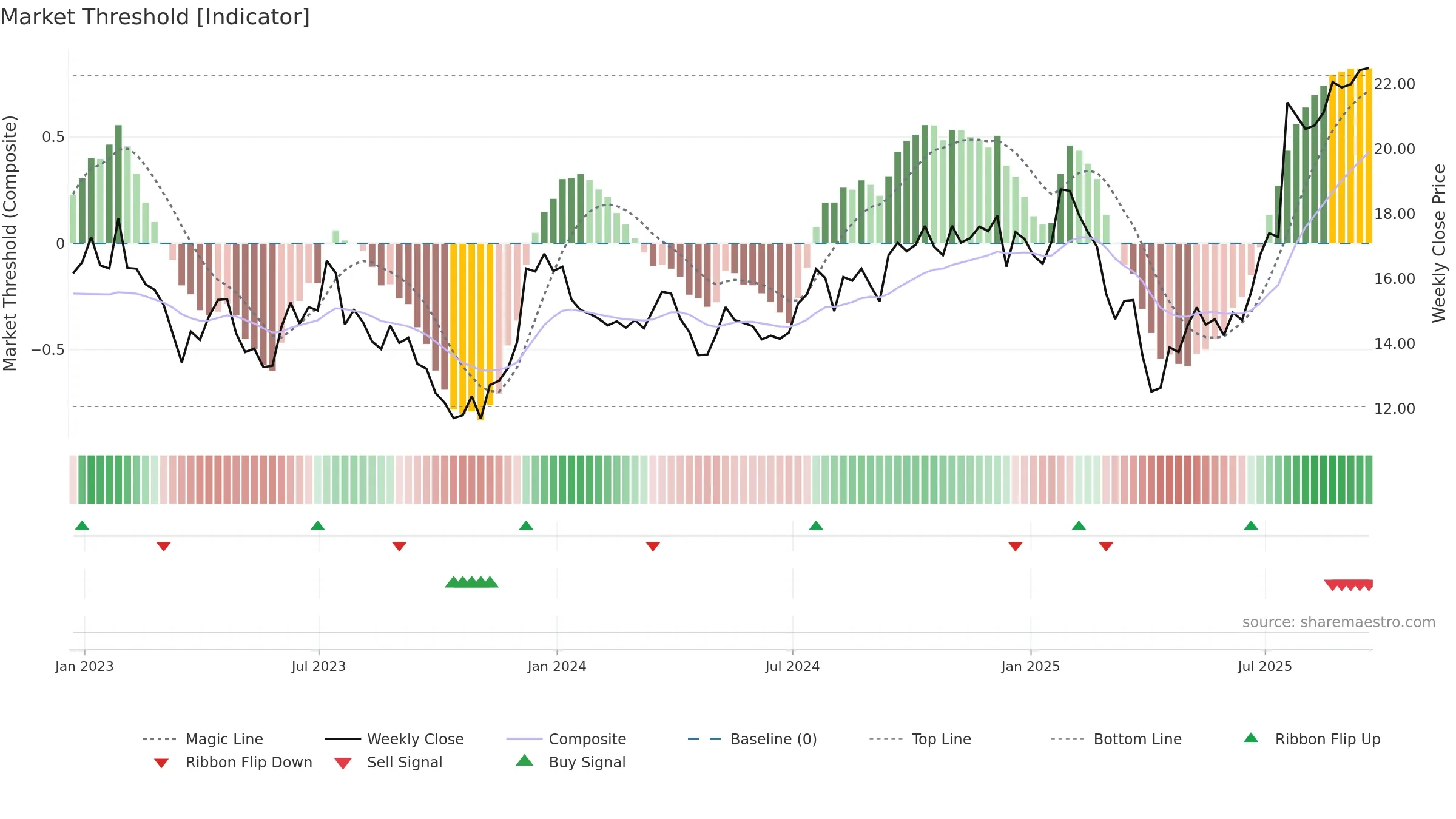Click the ribbon flip up marker after Jan 2025
This screenshot has height=819, width=1456.
1079,525
